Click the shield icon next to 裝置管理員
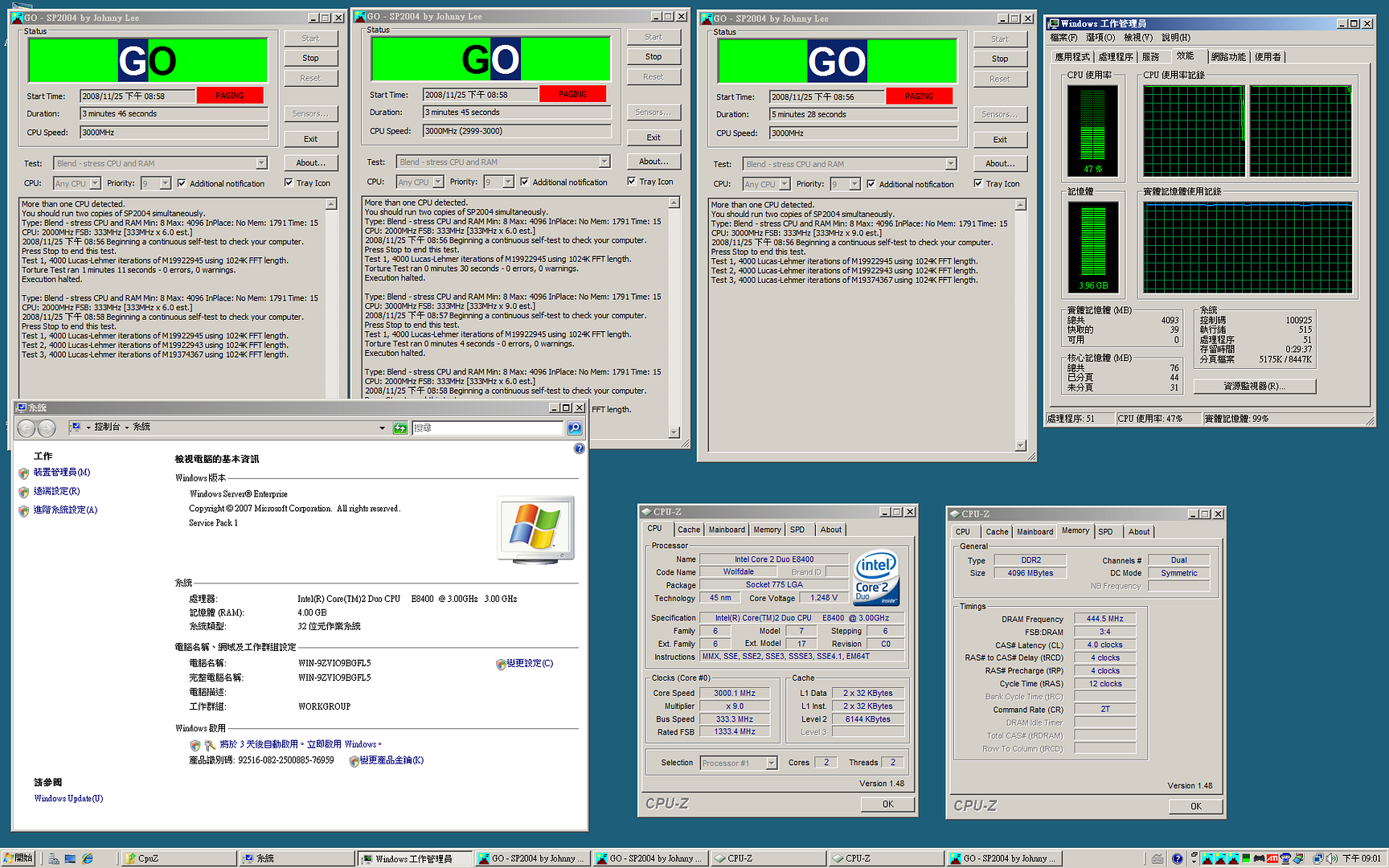This screenshot has height=868, width=1389. (24, 473)
